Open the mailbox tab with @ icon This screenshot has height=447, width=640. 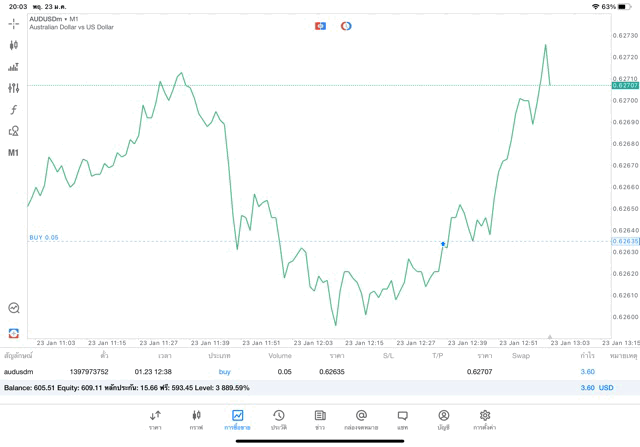tap(361, 420)
